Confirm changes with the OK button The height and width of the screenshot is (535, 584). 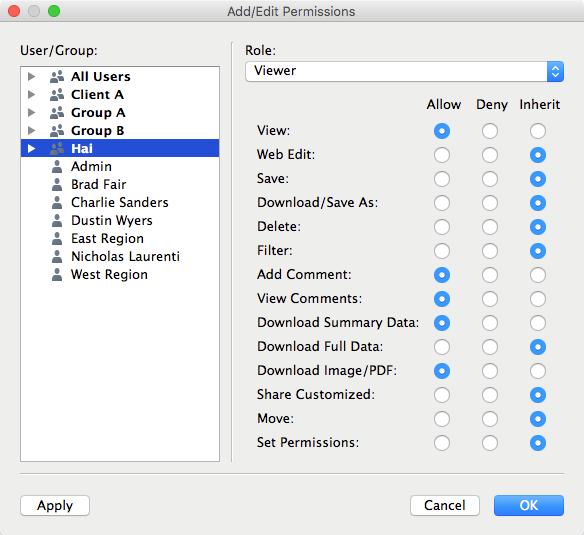[x=529, y=506]
